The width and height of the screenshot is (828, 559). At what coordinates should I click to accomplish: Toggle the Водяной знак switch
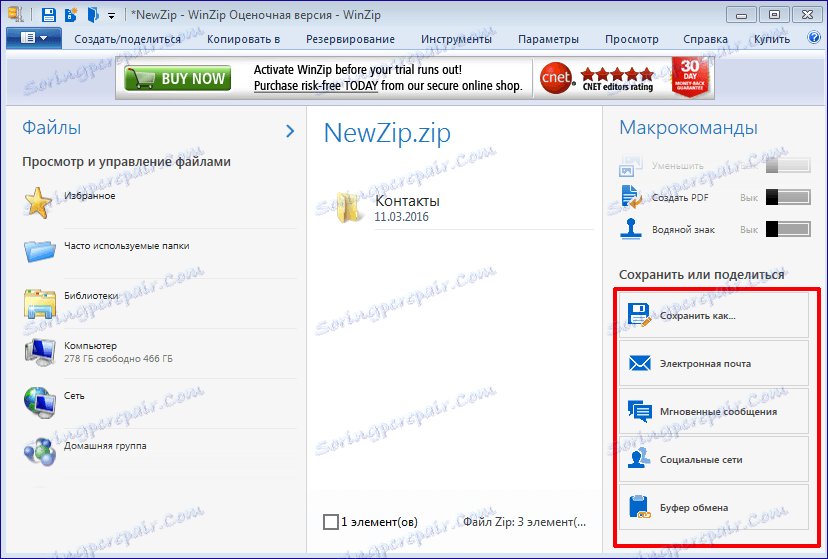(x=788, y=230)
